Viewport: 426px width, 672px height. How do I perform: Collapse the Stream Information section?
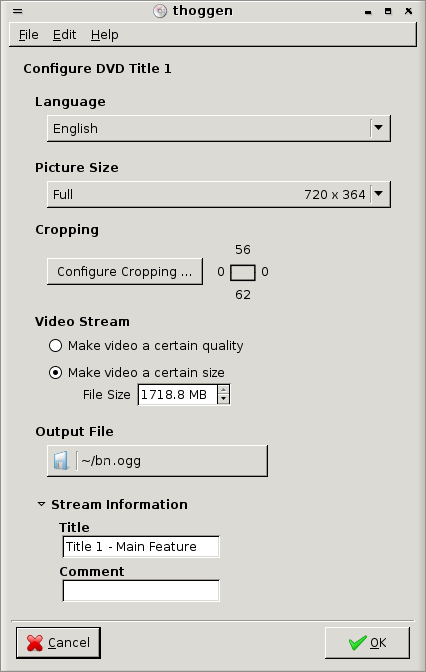[41, 504]
